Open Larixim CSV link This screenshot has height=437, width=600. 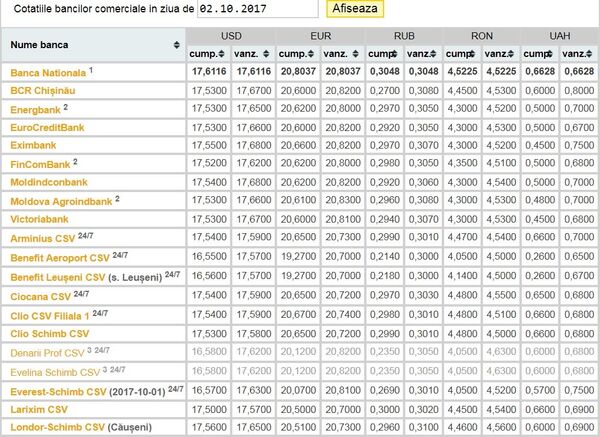39,409
